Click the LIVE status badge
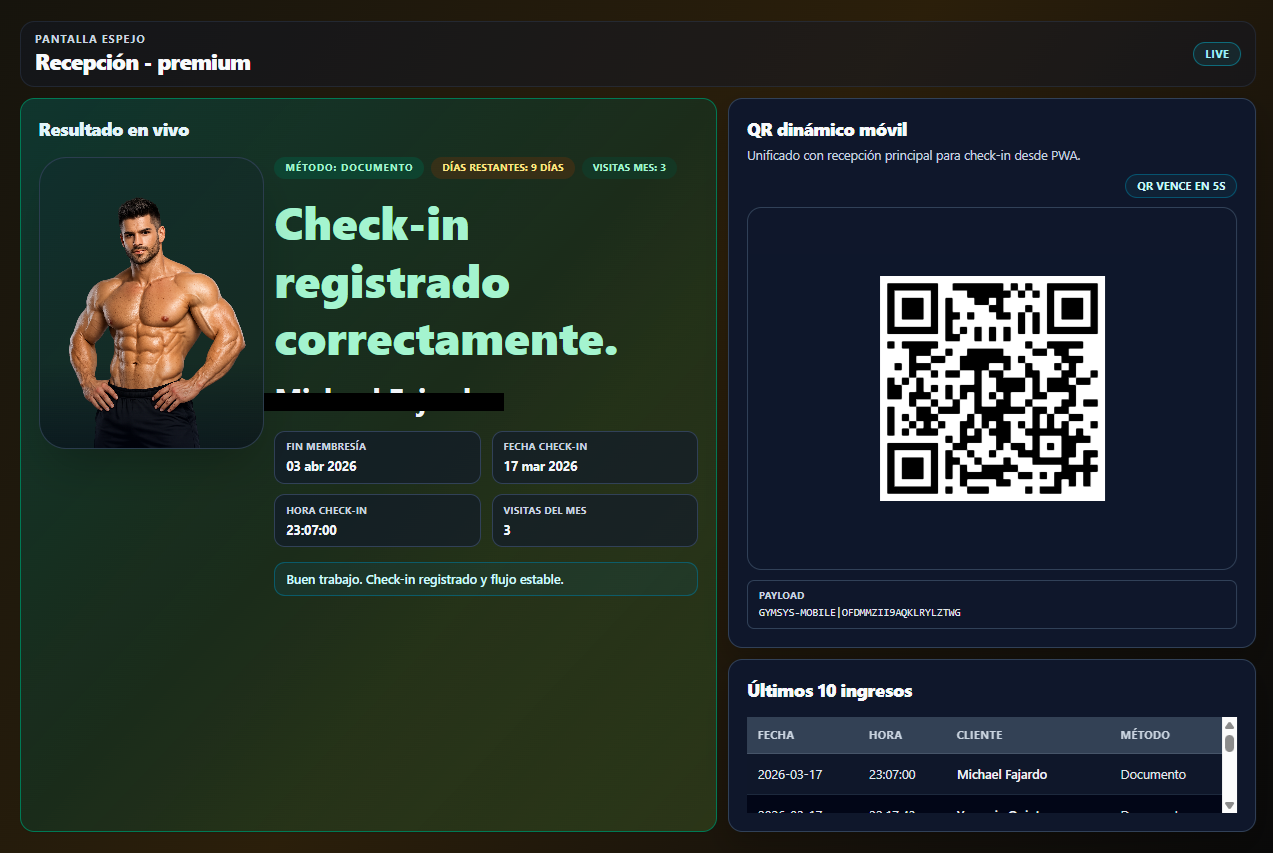Image resolution: width=1273 pixels, height=853 pixels. click(1217, 54)
